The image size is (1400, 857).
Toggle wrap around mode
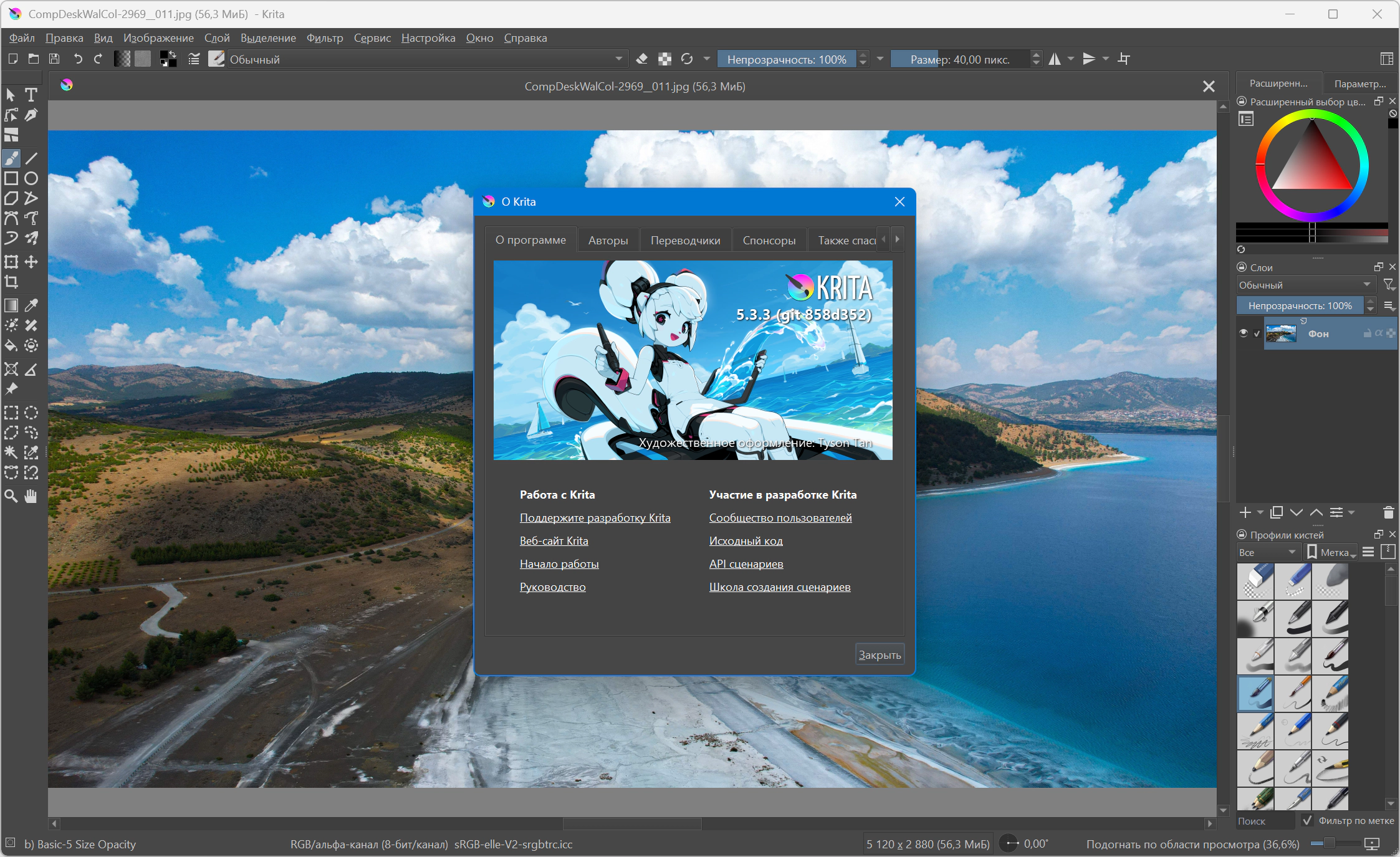(1124, 59)
